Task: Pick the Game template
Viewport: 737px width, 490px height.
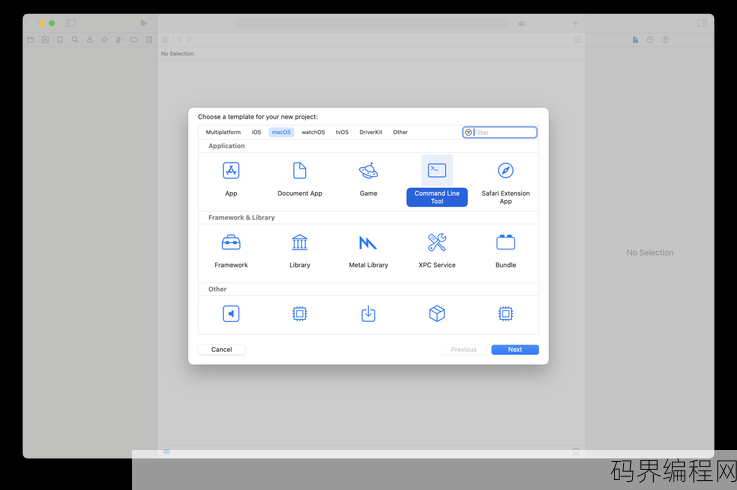Action: point(368,171)
